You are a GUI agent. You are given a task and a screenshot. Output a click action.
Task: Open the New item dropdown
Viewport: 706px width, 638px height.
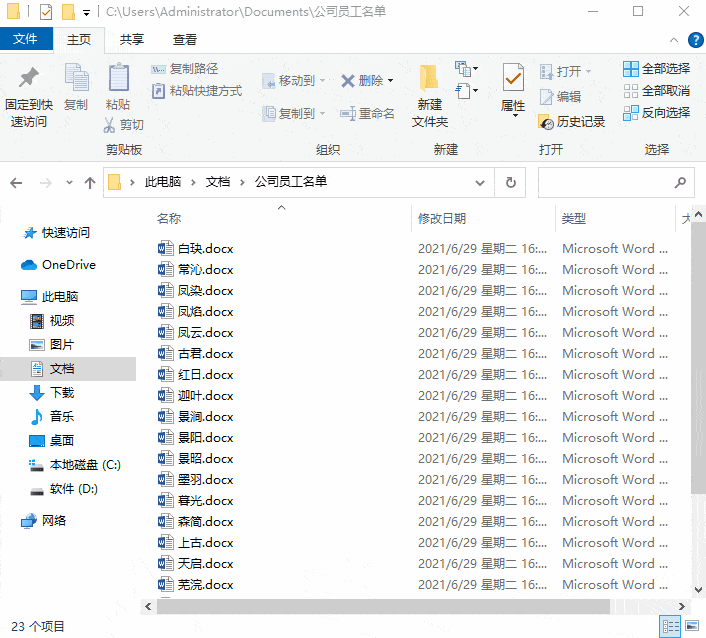[466, 69]
